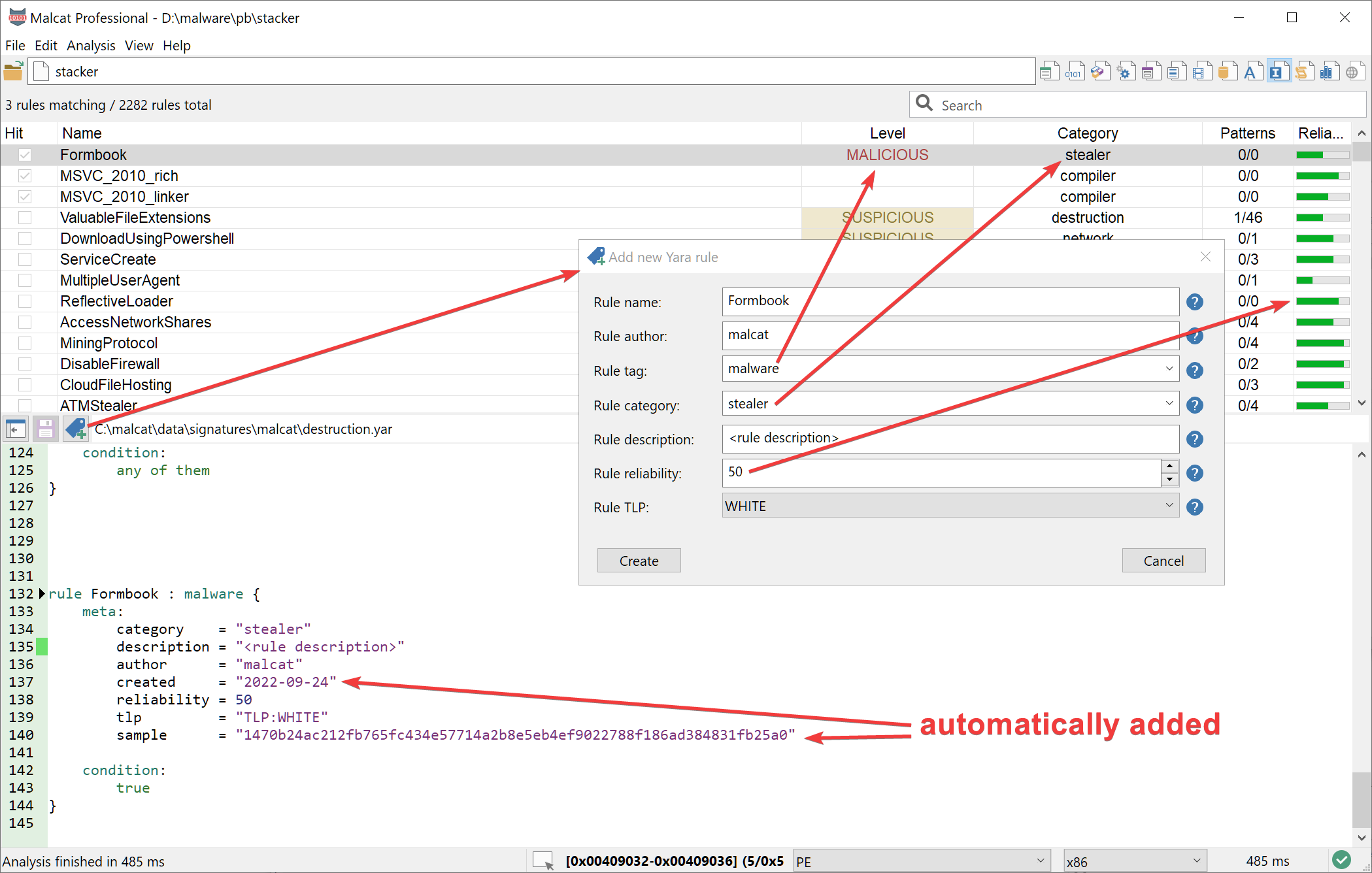Open help for Rule description field

point(1195,439)
